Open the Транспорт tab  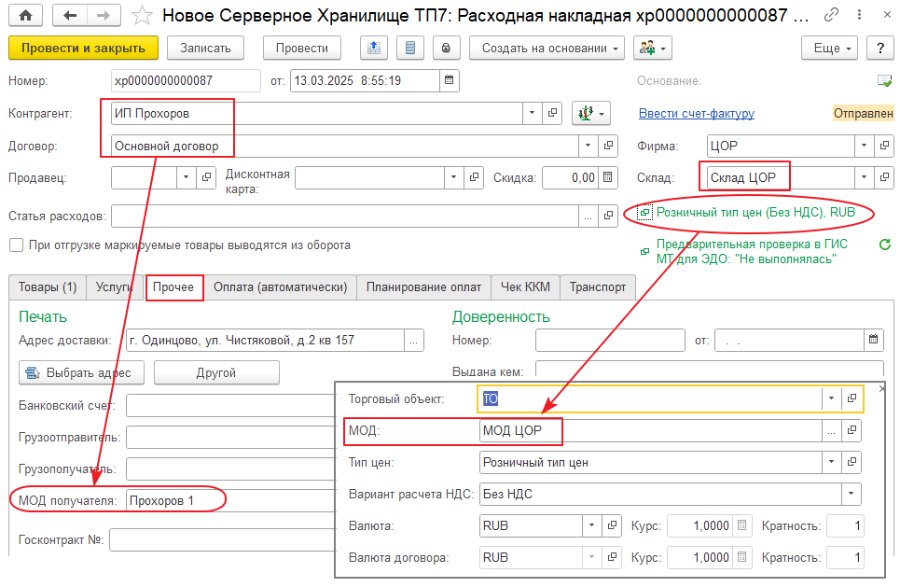coord(598,287)
